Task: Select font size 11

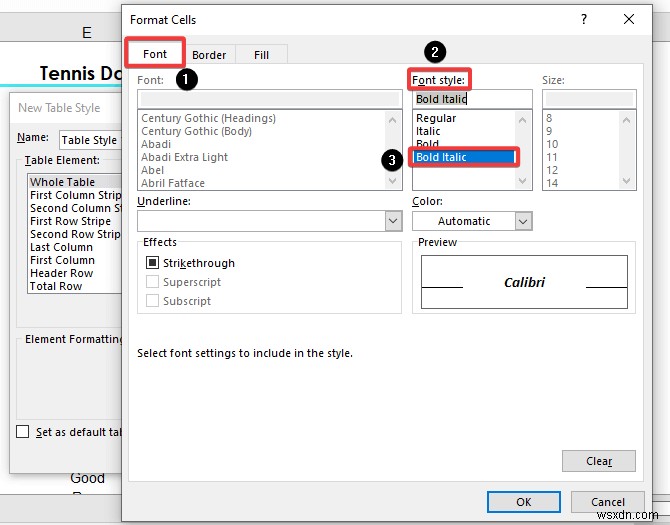Action: 552,157
